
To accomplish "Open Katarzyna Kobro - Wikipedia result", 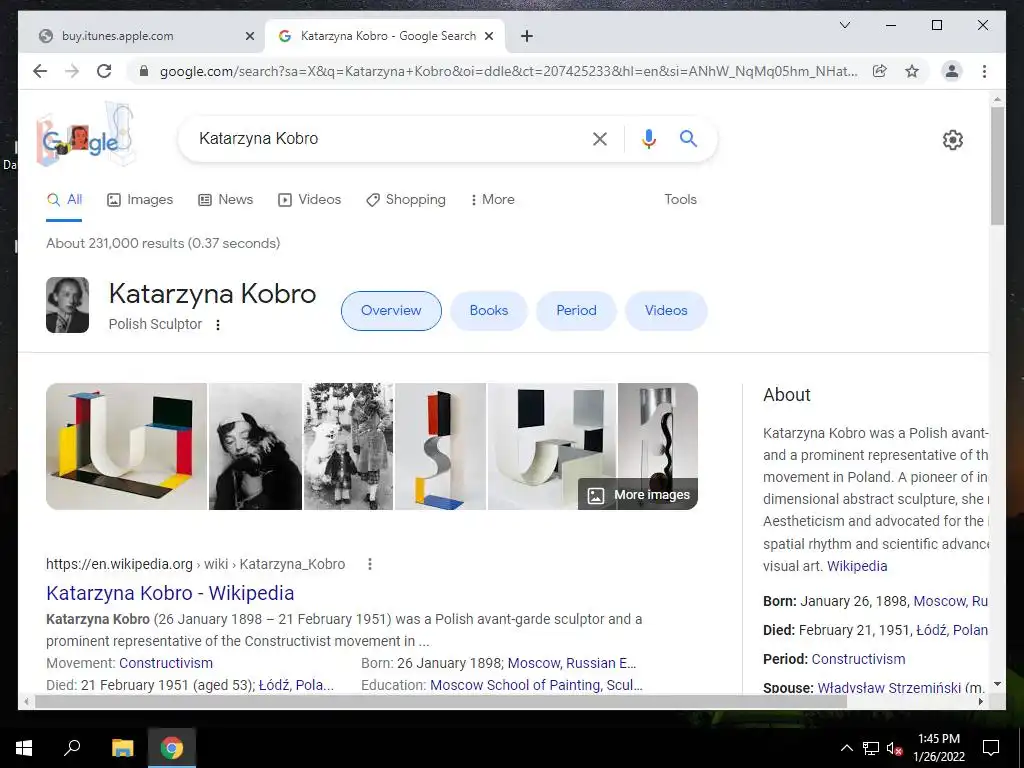I will (170, 593).
